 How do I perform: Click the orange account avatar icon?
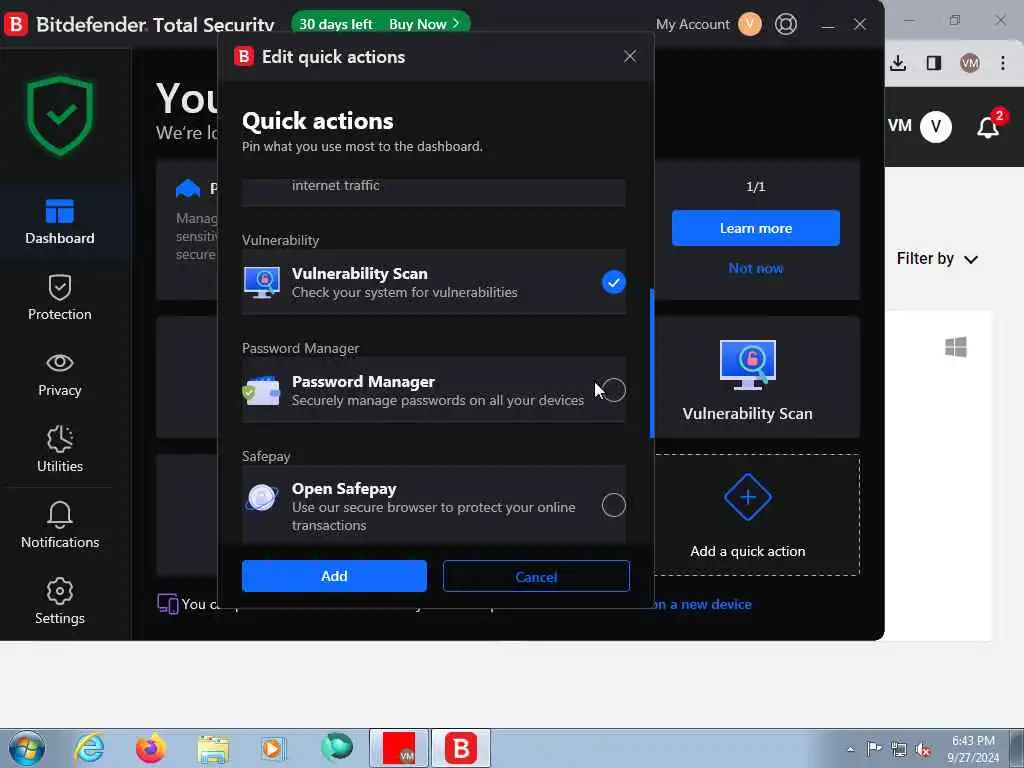point(750,24)
